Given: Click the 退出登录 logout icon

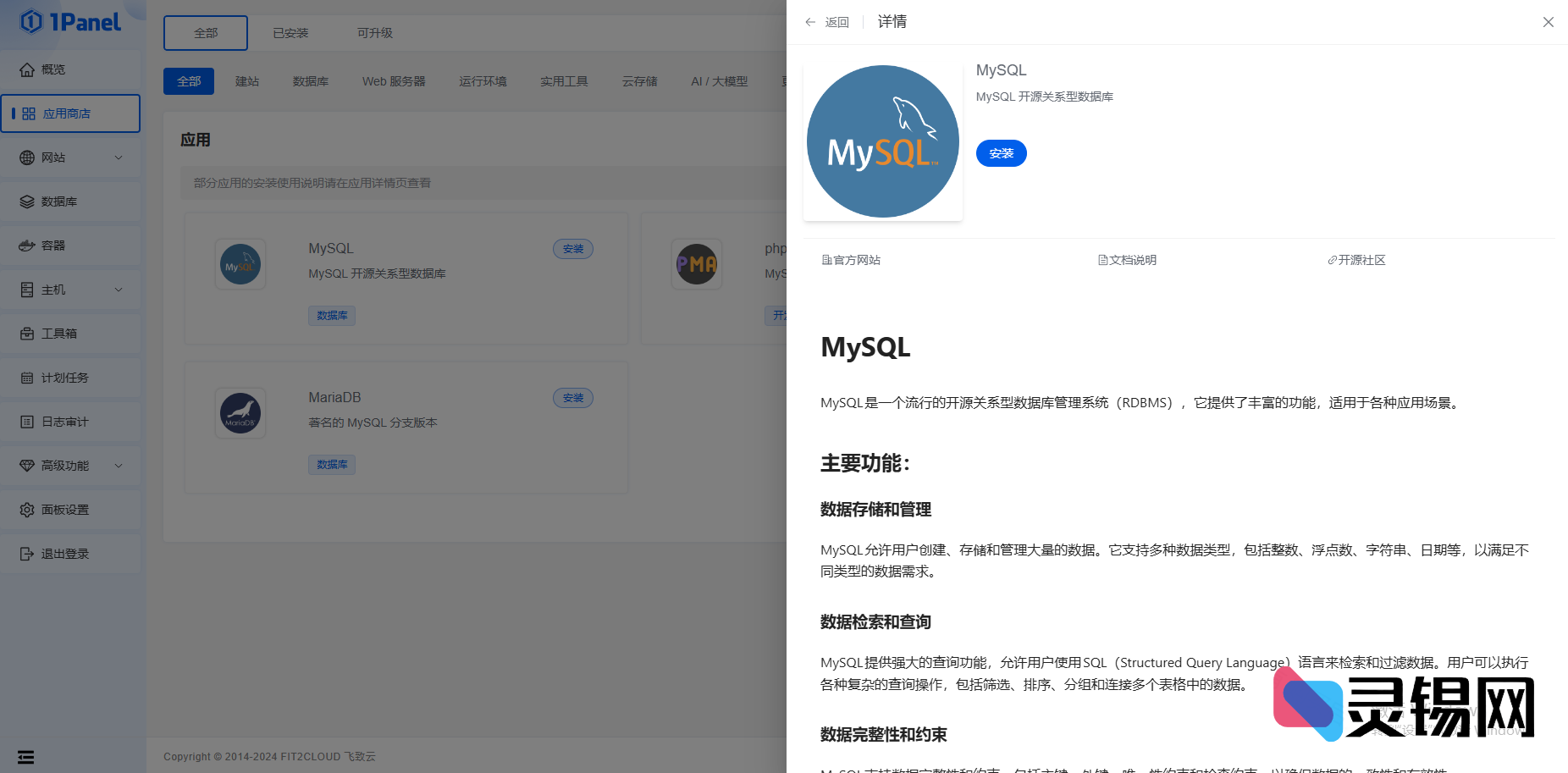Looking at the screenshot, I should click(x=27, y=554).
